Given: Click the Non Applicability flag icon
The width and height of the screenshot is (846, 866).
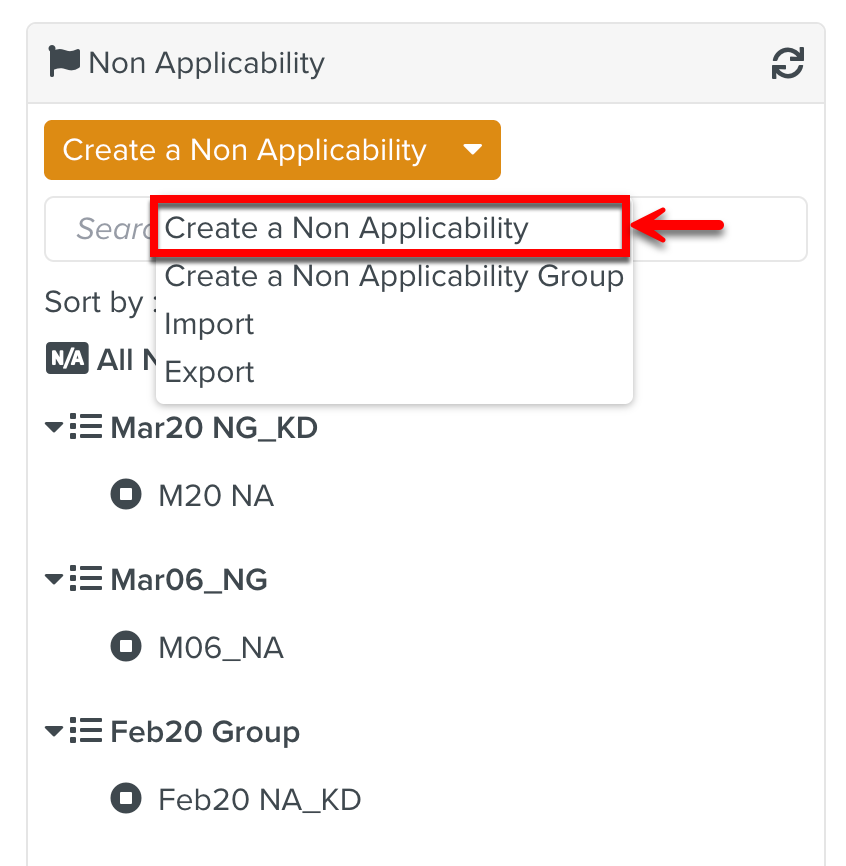Looking at the screenshot, I should pyautogui.click(x=64, y=62).
